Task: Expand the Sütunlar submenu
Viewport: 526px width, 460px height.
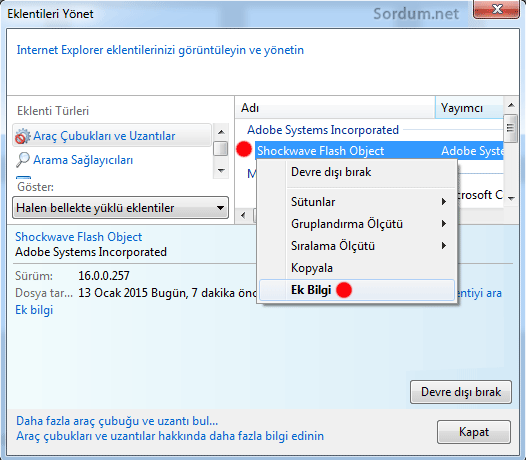Action: click(x=357, y=202)
